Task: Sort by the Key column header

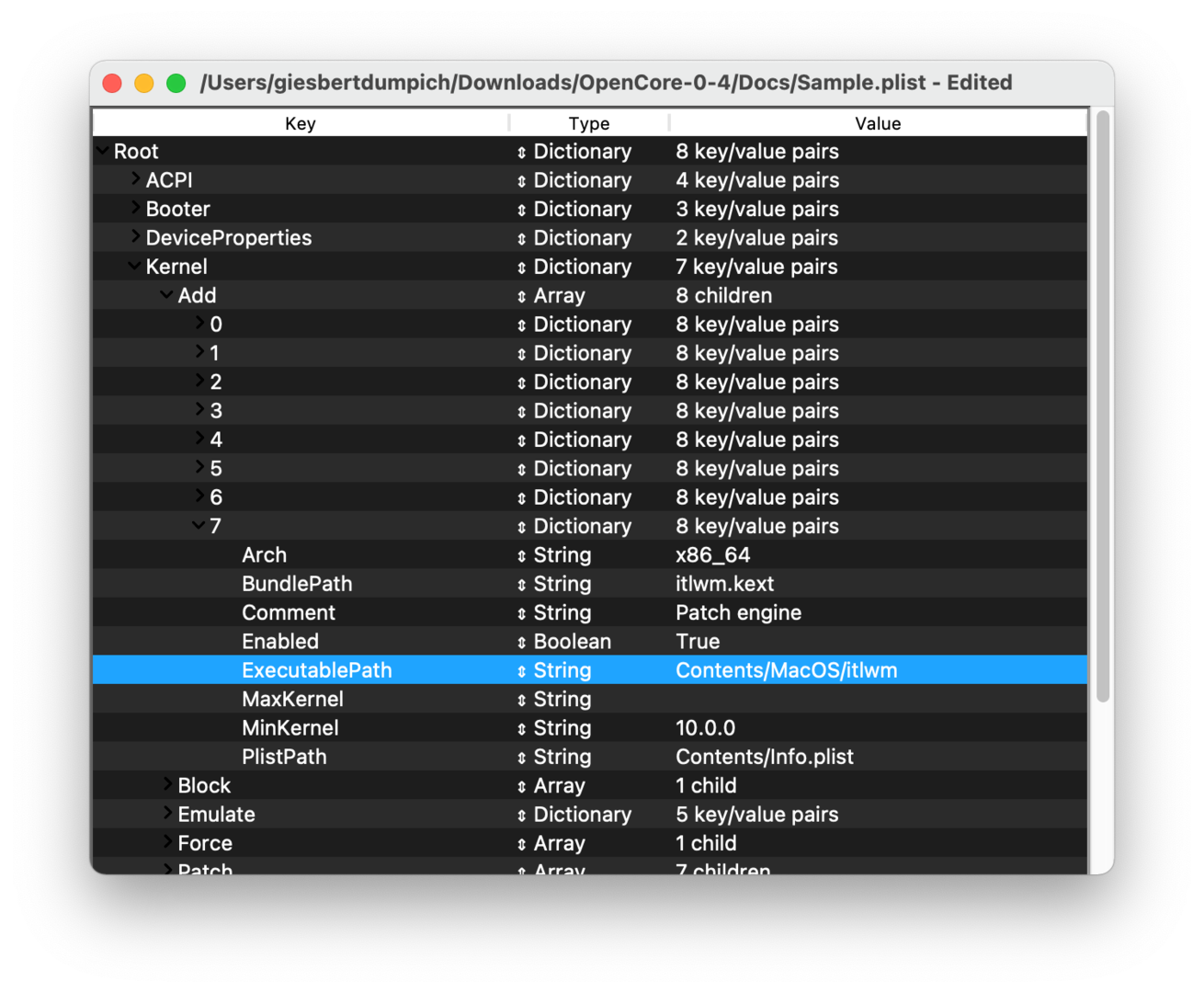Action: click(301, 123)
